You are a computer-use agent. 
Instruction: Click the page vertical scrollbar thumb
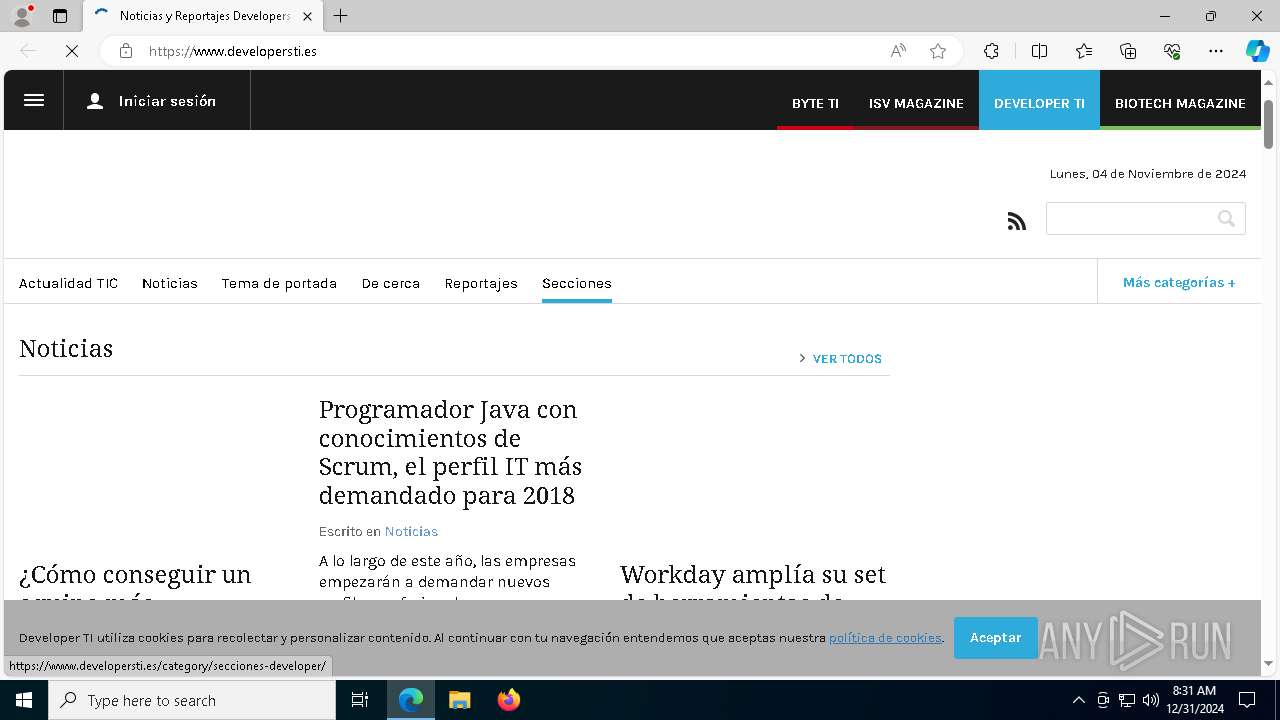pyautogui.click(x=1268, y=124)
